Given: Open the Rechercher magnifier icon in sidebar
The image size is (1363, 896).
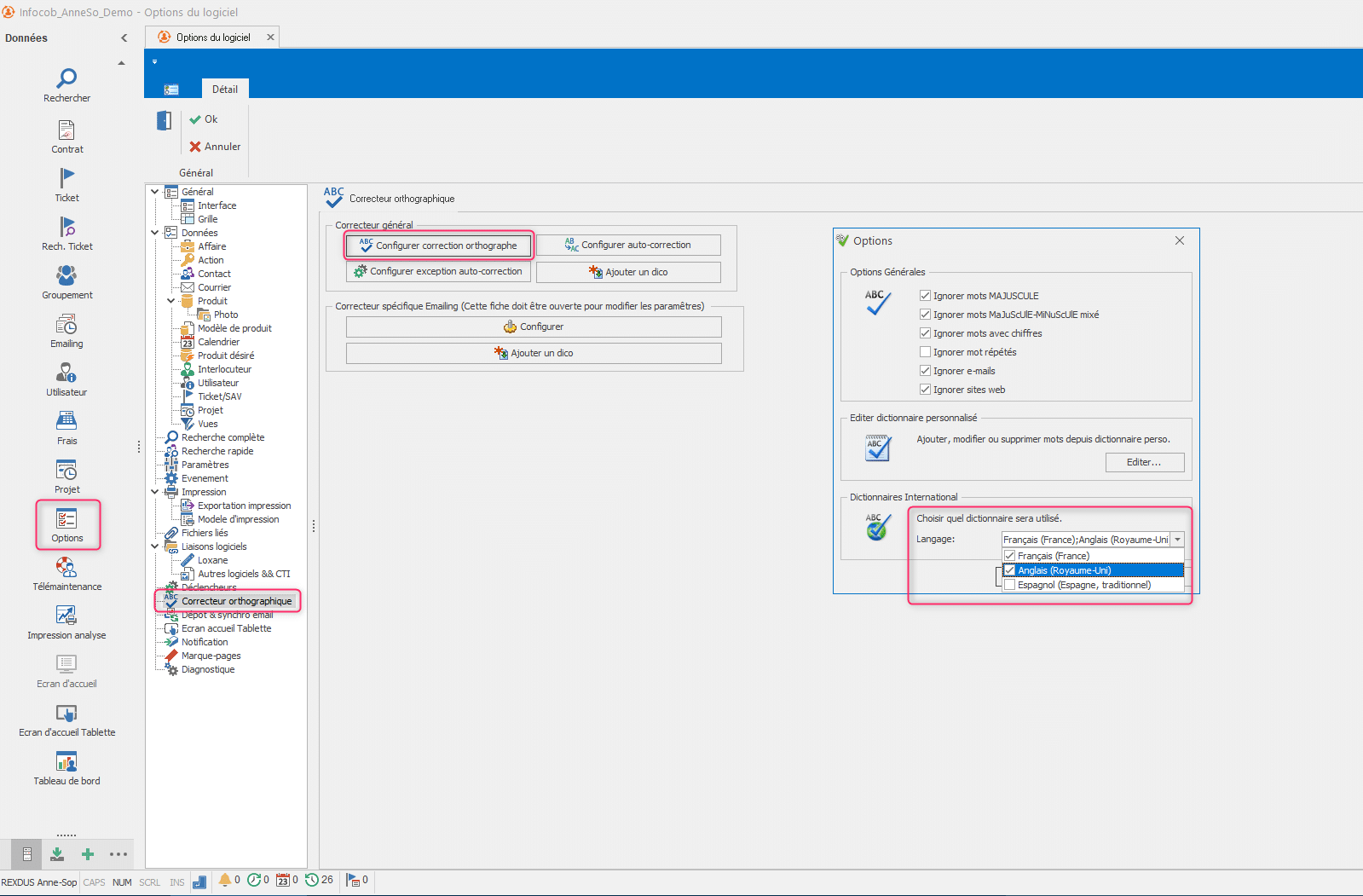Looking at the screenshot, I should coord(66,79).
